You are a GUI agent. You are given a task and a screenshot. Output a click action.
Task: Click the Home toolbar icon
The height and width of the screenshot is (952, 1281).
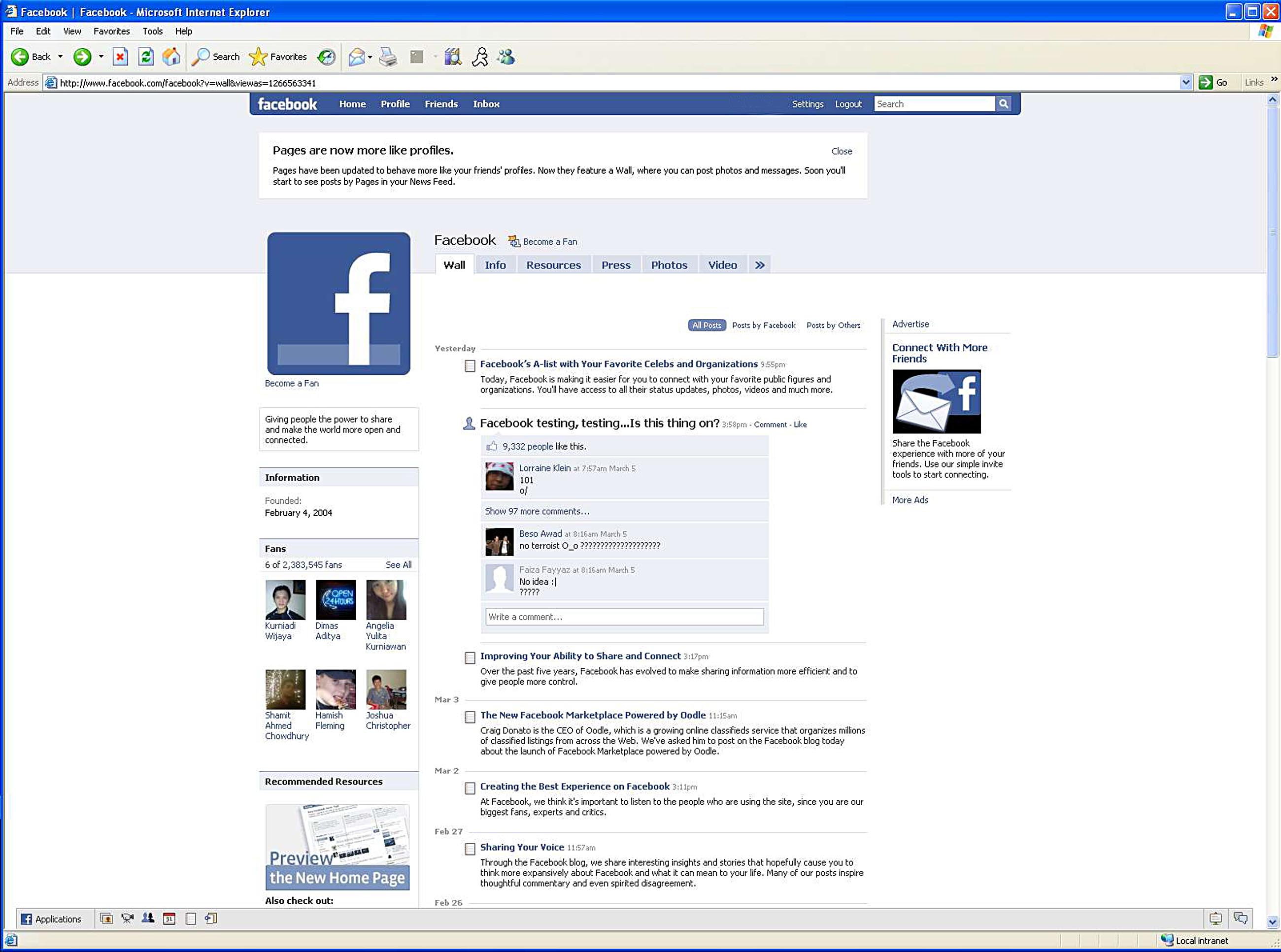170,57
